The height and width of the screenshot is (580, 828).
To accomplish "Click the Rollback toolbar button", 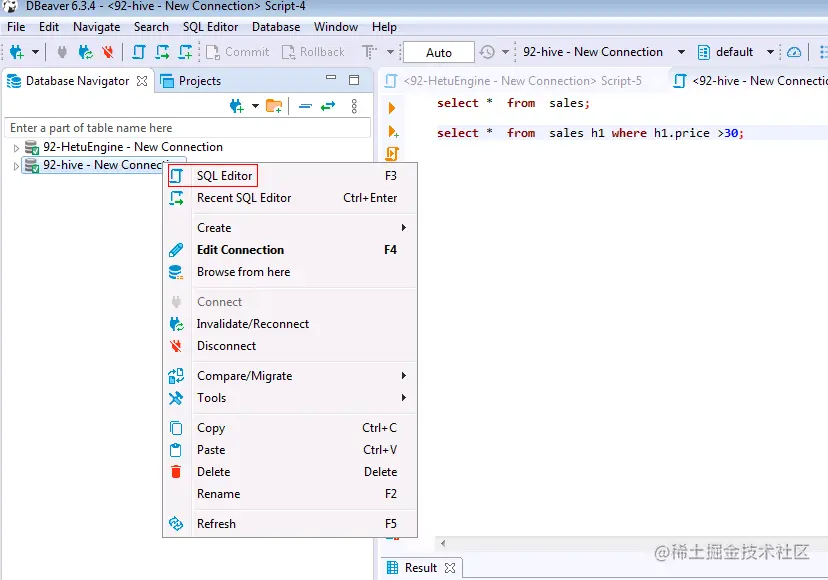I will [x=314, y=52].
